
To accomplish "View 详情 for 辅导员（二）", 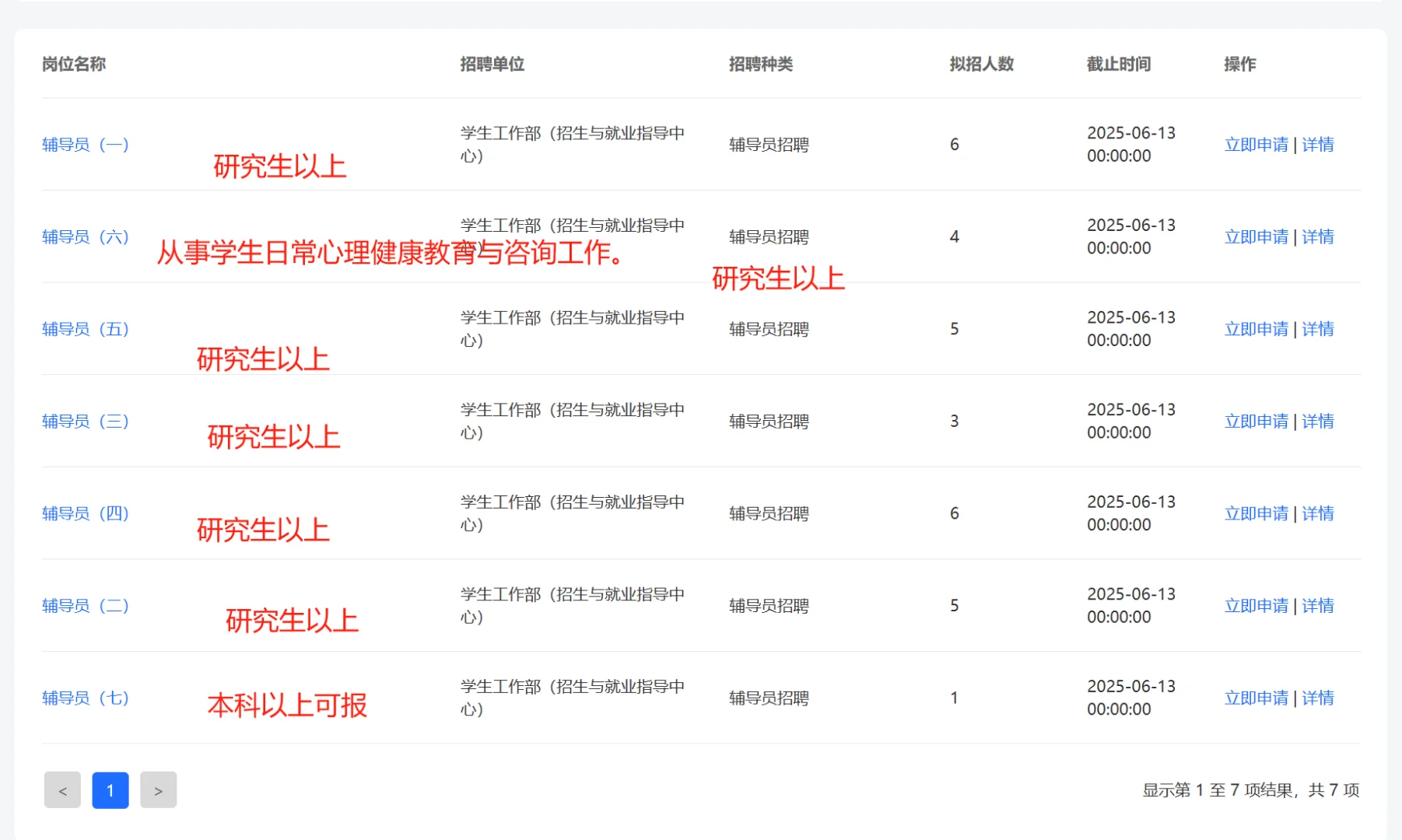I will tap(1318, 605).
